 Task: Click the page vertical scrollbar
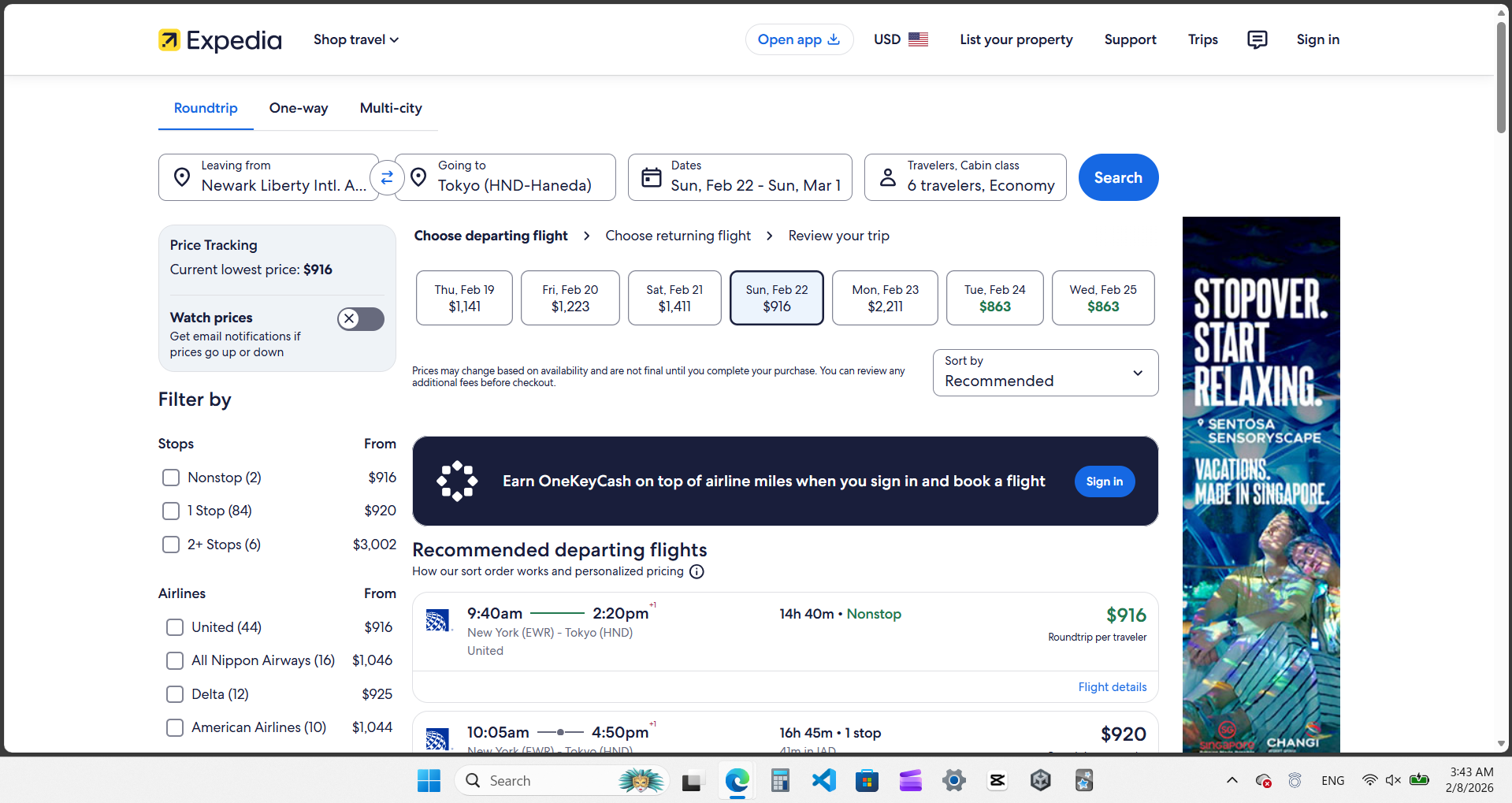click(1501, 79)
